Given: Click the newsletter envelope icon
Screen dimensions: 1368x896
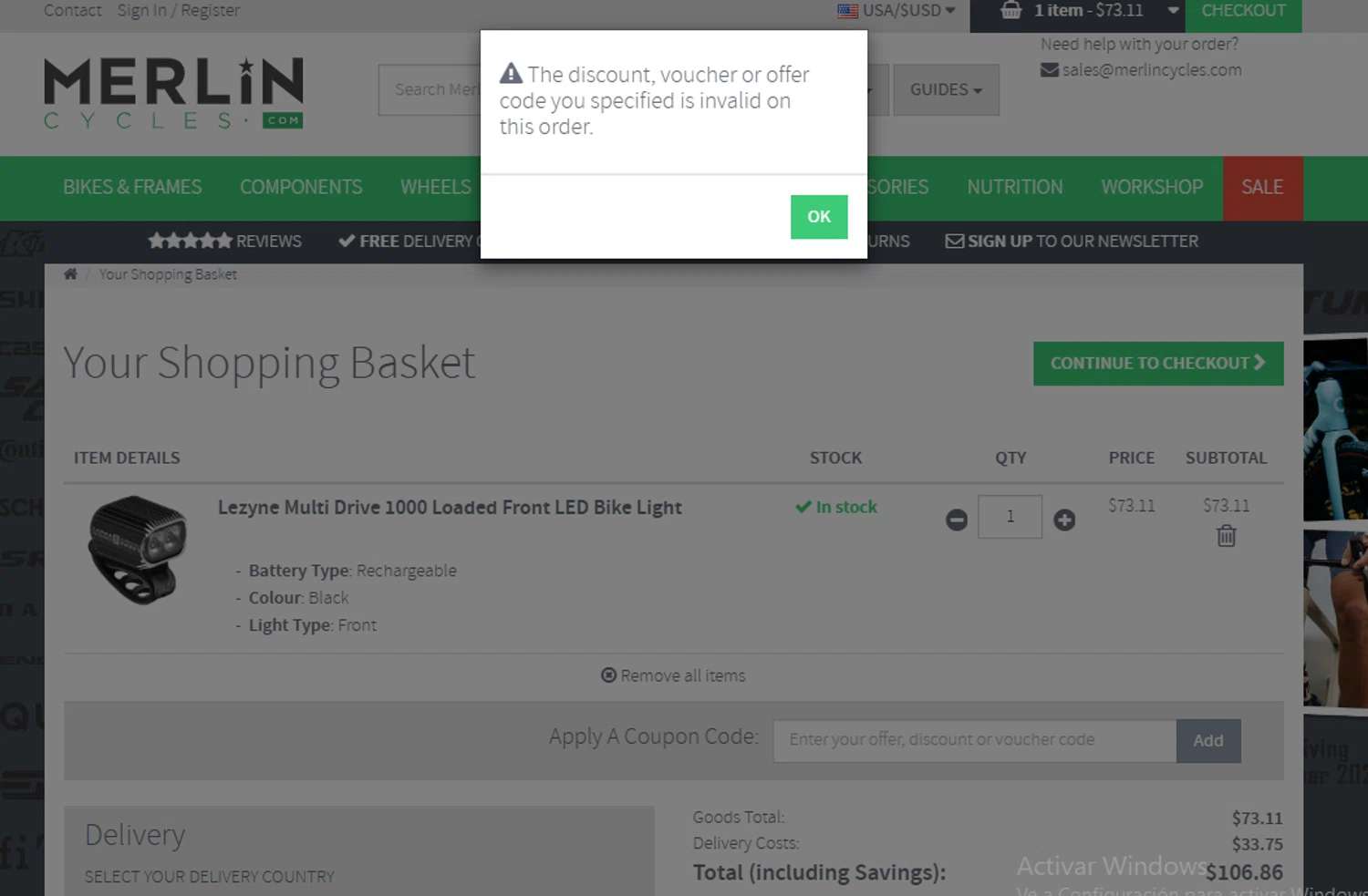Looking at the screenshot, I should (954, 242).
